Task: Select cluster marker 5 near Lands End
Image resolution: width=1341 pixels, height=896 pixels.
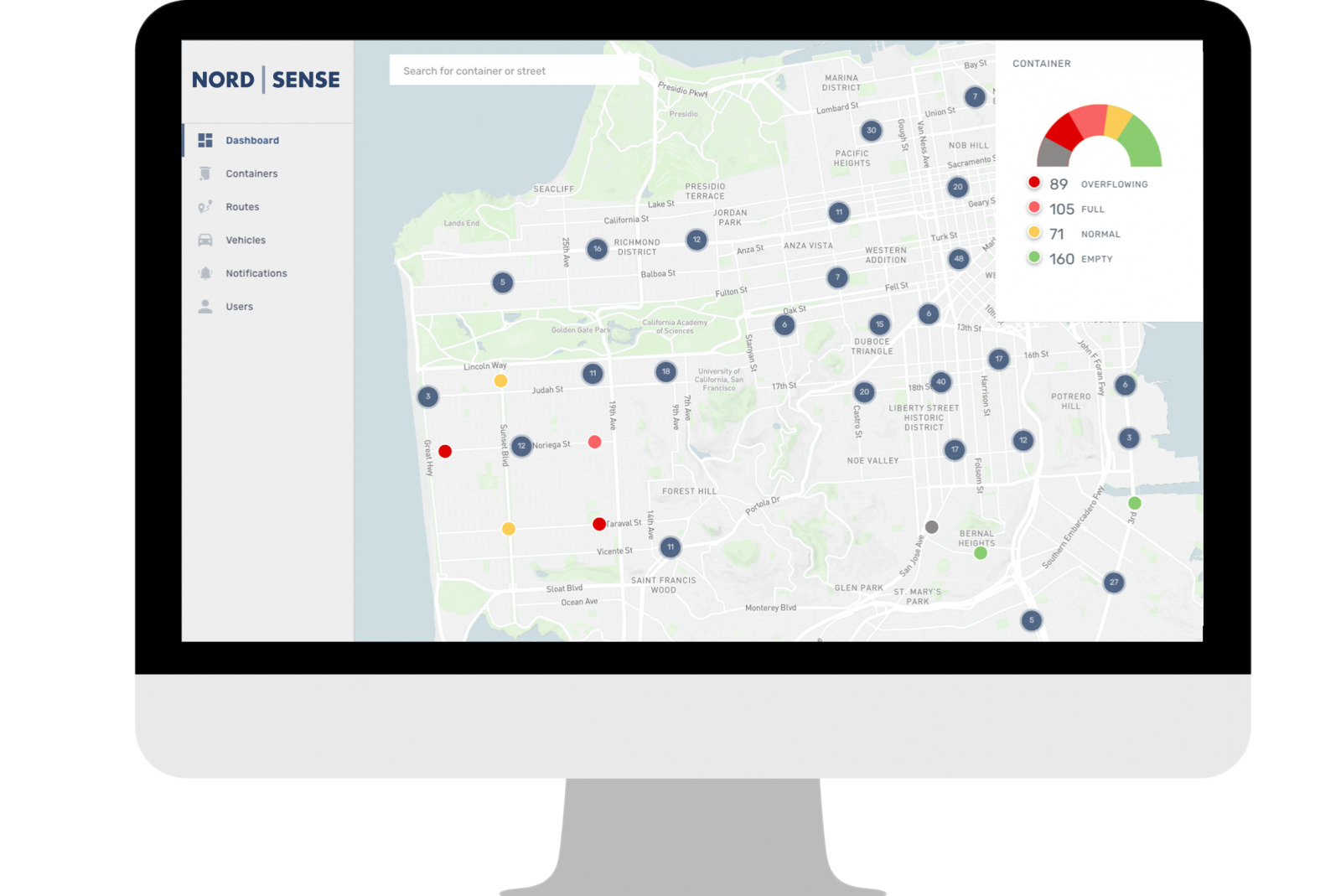Action: click(x=503, y=282)
